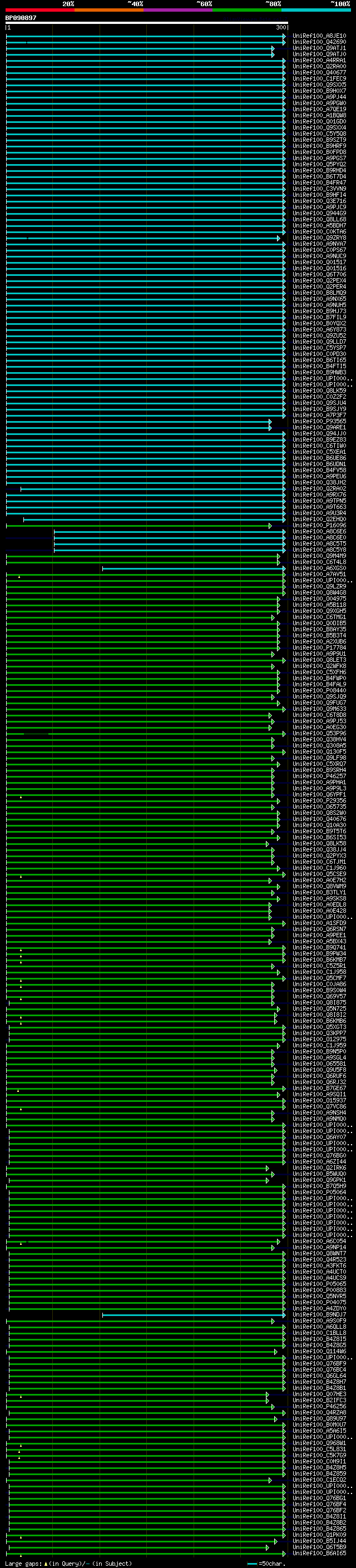The image size is (356, 1568).
Task: Select the label UniRef100_B9SZT9
Action: tap(319, 140)
